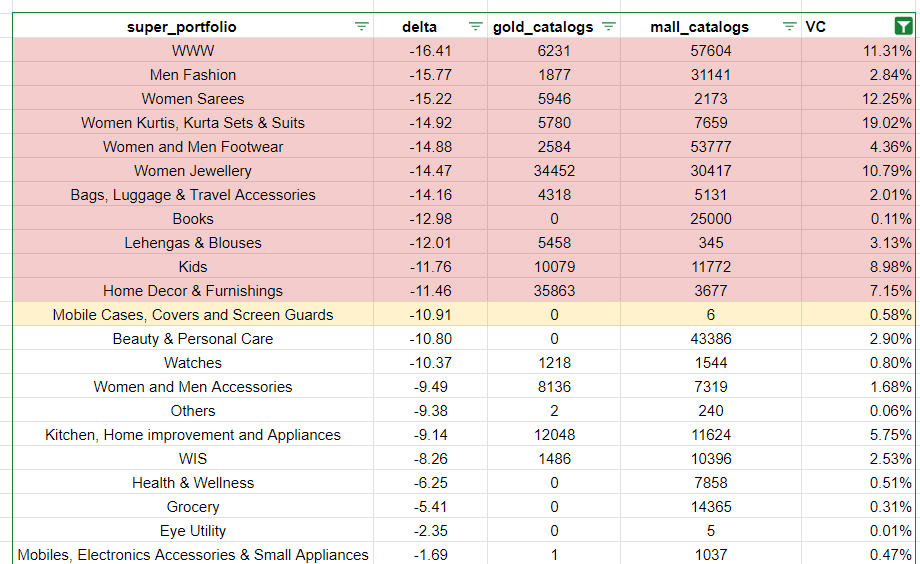
Task: Select the delta header cell
Action: click(x=419, y=27)
